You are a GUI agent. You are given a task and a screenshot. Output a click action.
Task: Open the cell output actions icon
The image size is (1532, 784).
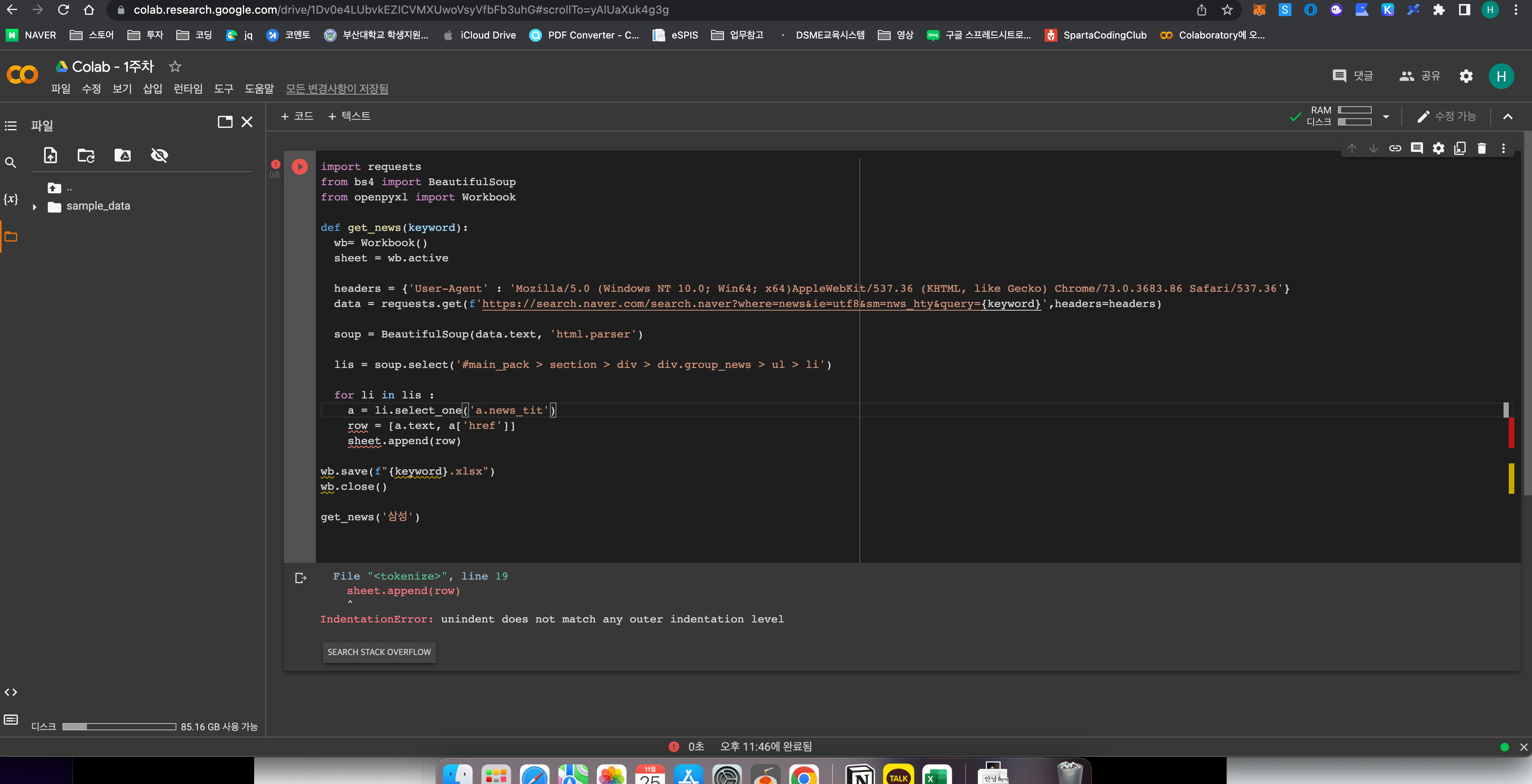point(300,578)
